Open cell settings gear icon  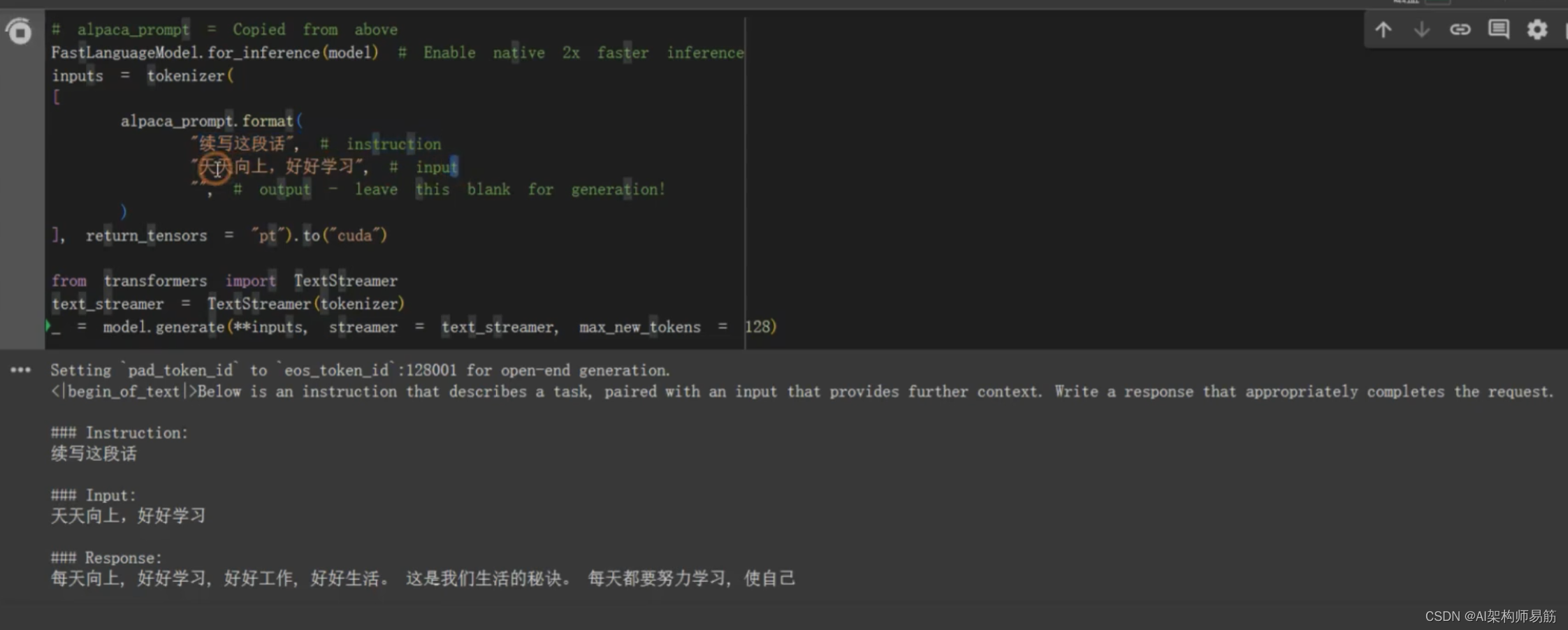tap(1537, 29)
